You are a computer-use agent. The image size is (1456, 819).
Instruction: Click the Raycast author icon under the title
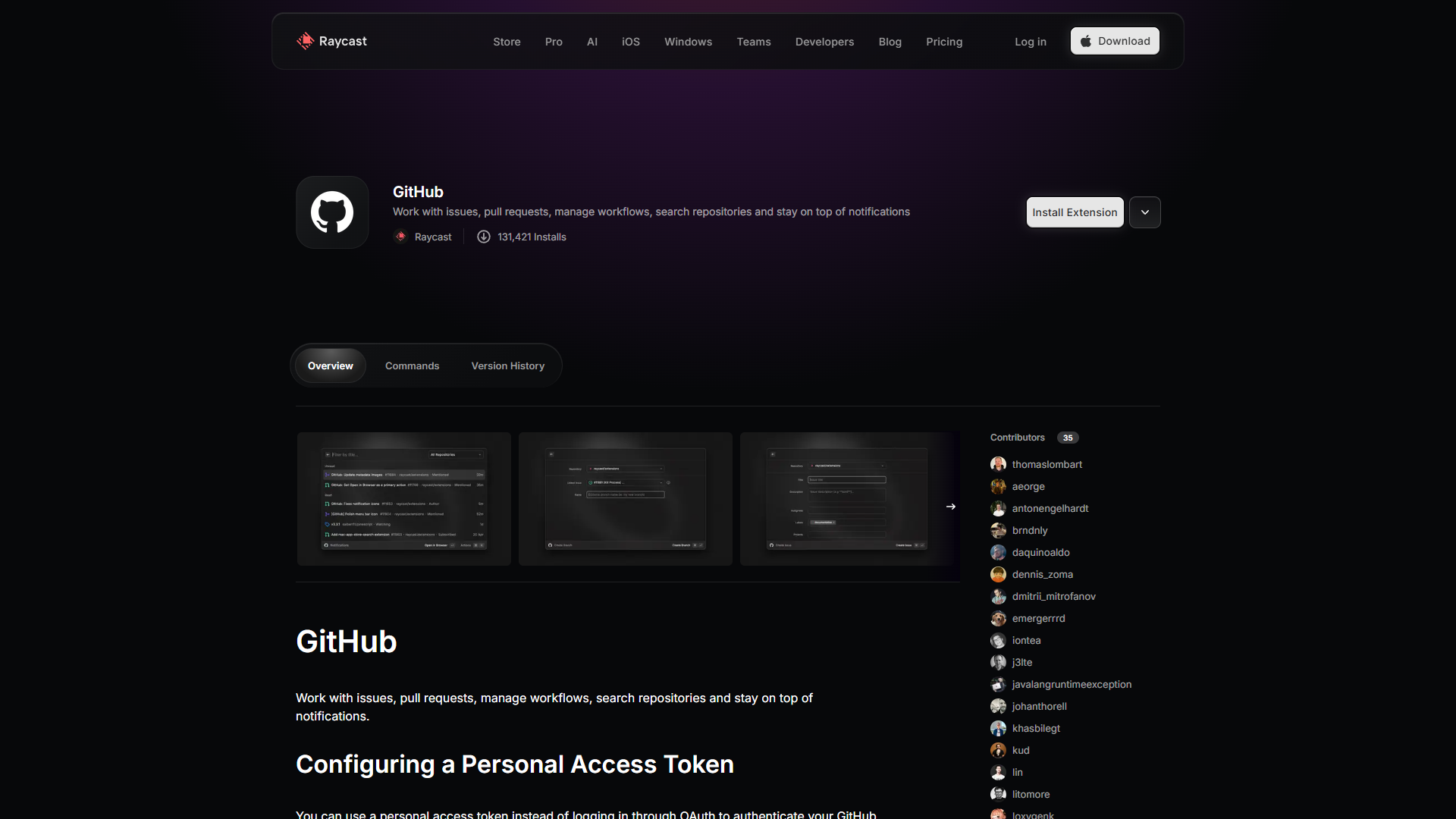click(x=400, y=237)
